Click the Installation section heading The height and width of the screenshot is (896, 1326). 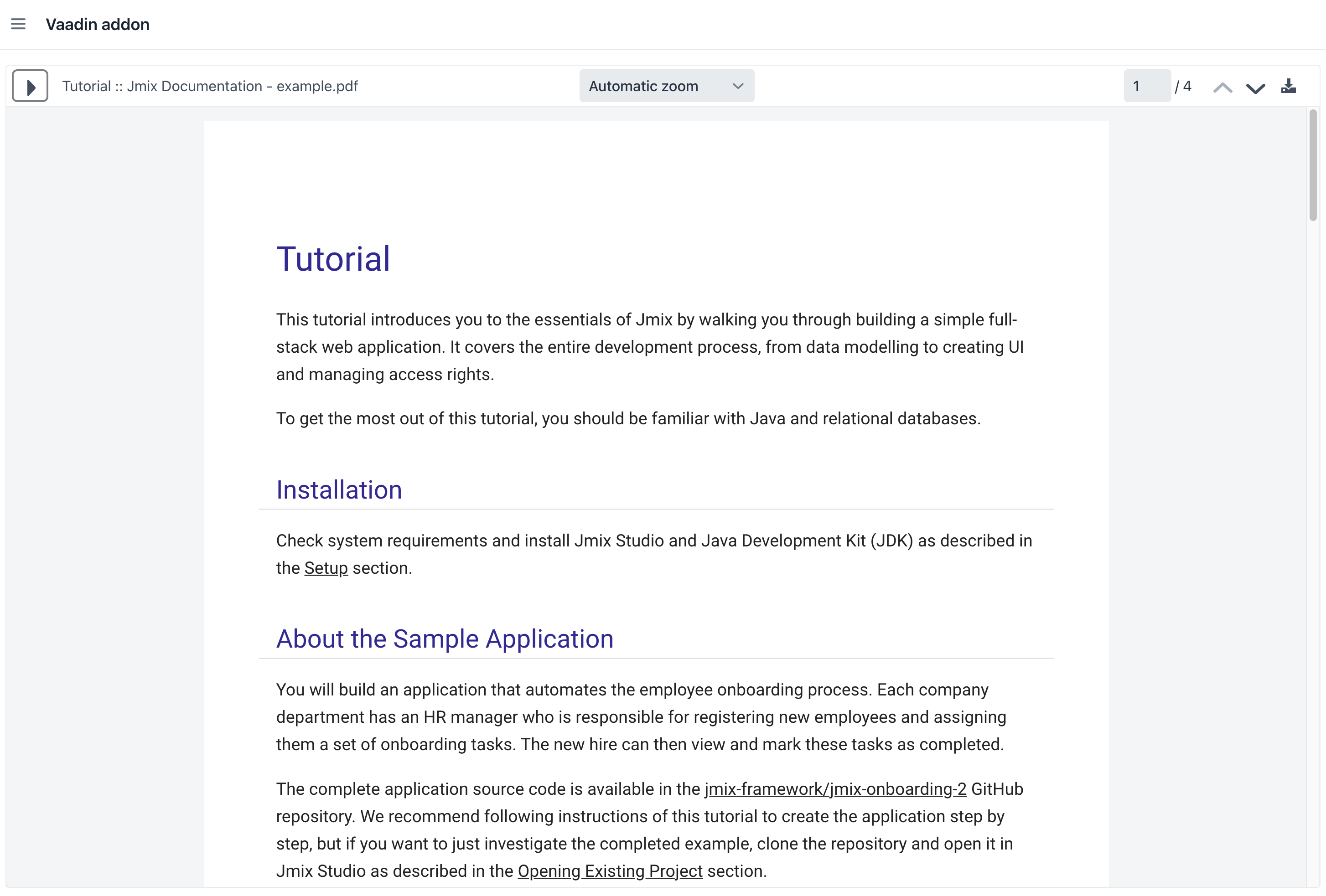click(x=339, y=489)
